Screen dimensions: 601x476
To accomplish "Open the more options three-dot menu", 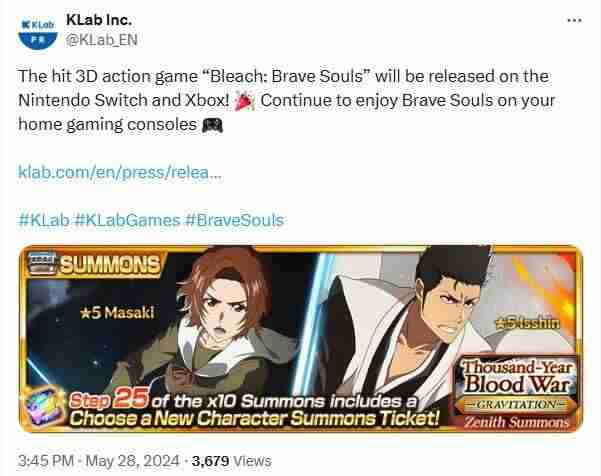I will click(574, 20).
